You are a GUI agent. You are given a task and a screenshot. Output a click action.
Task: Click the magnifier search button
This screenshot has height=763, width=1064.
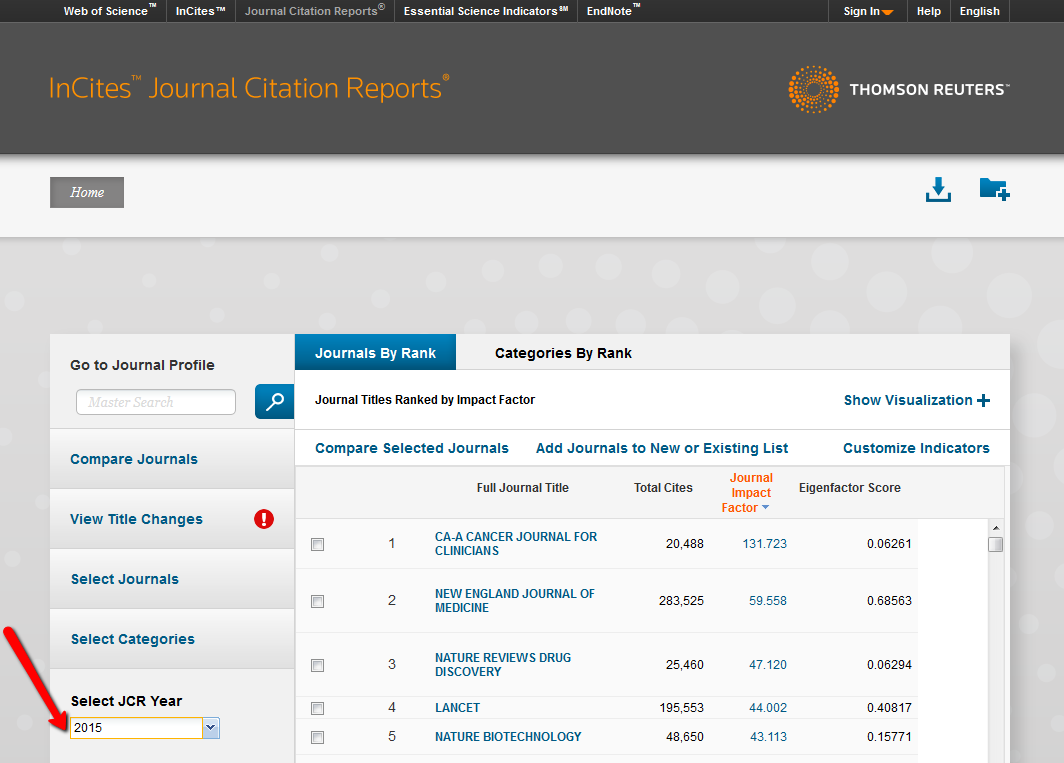point(274,401)
